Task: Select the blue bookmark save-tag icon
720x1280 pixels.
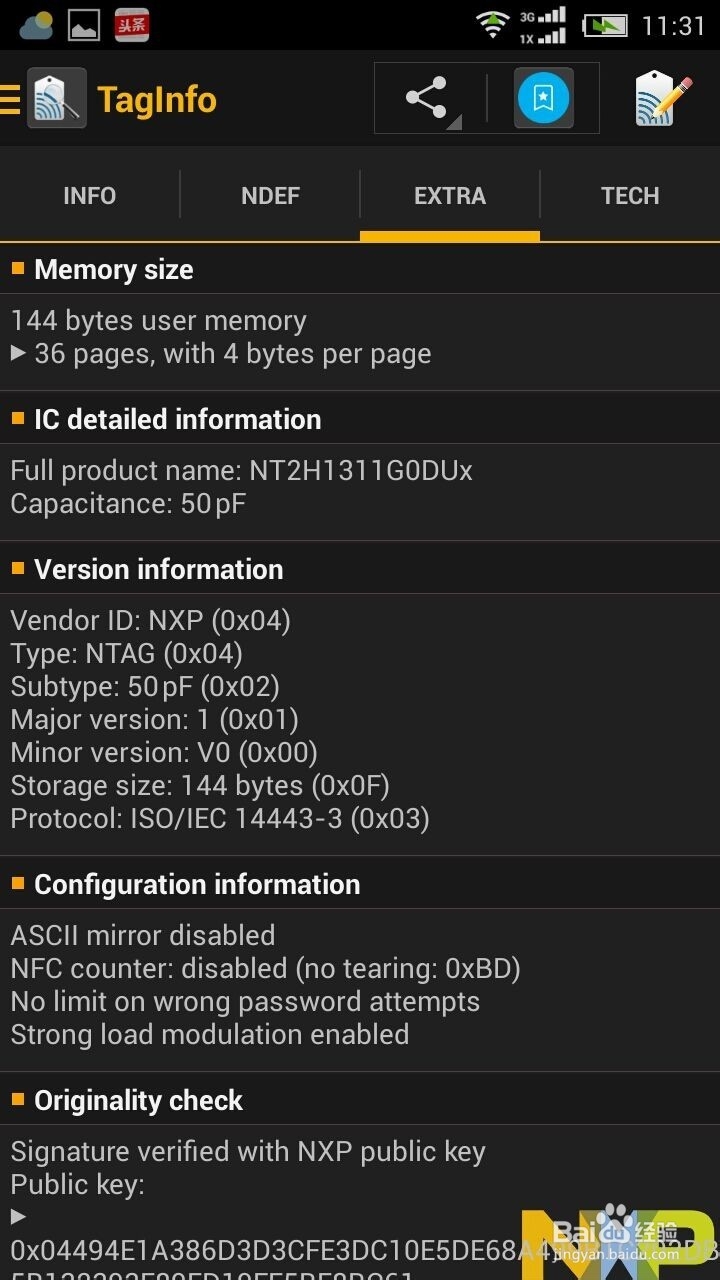Action: pyautogui.click(x=541, y=97)
